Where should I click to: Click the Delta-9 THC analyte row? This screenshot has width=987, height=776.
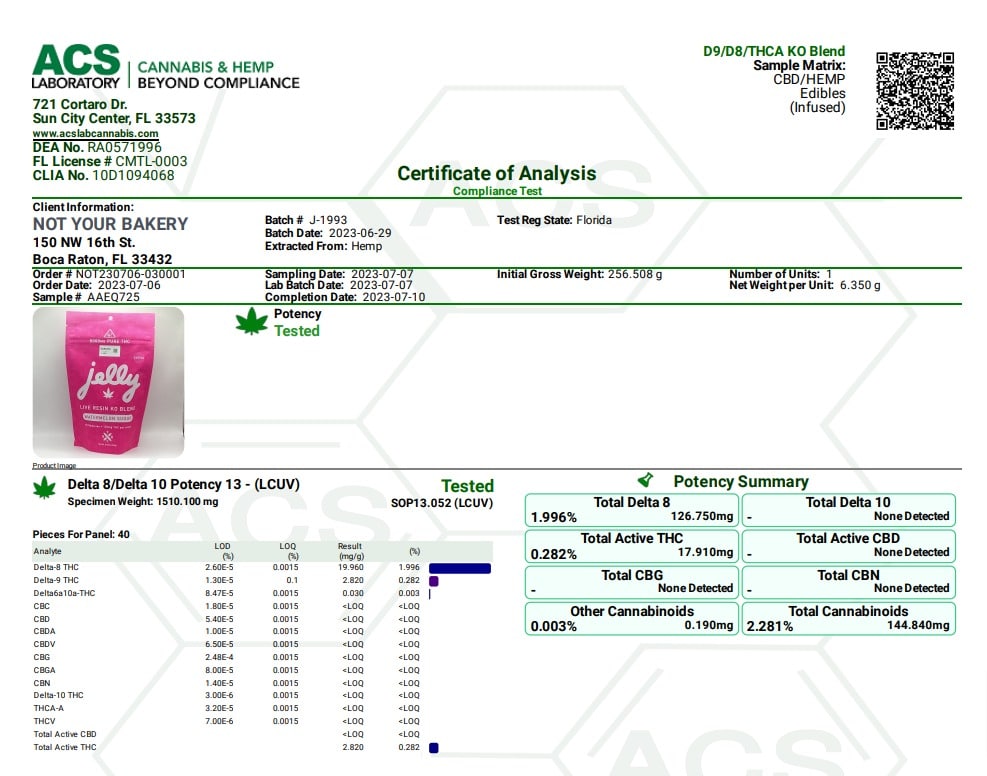coord(262,580)
